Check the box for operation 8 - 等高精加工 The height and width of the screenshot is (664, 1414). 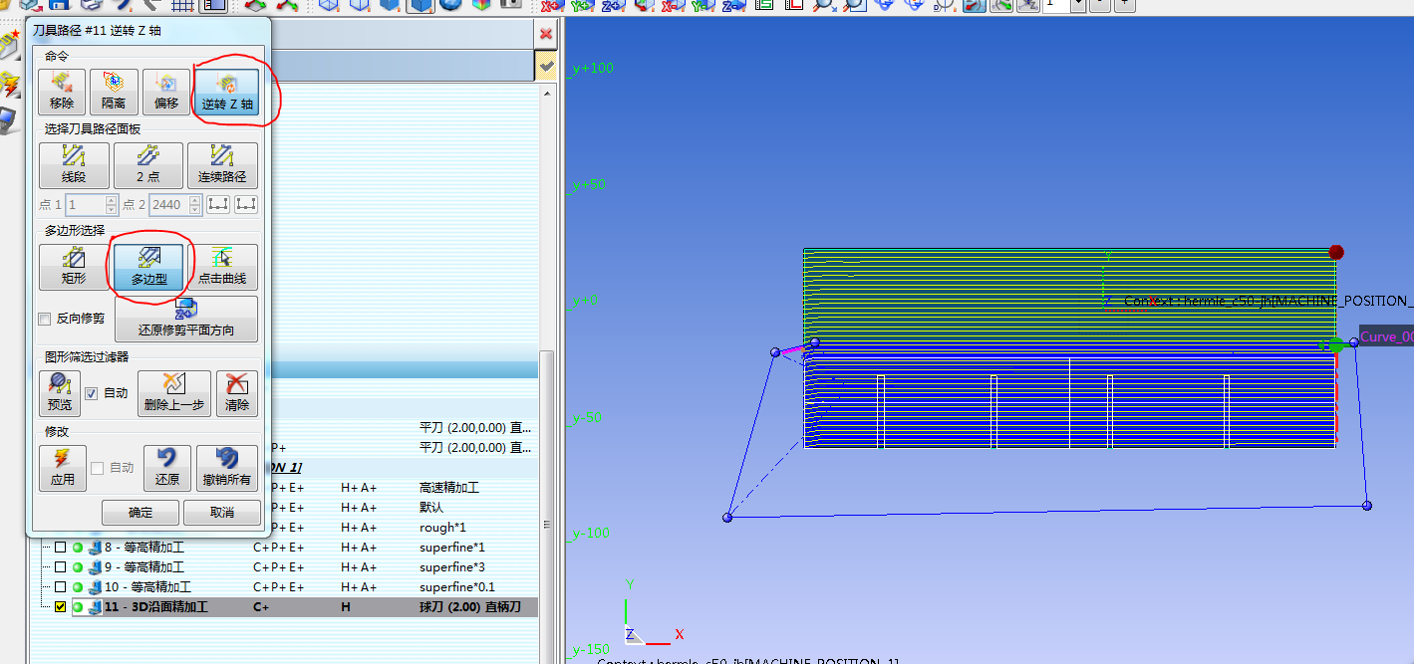pyautogui.click(x=60, y=548)
